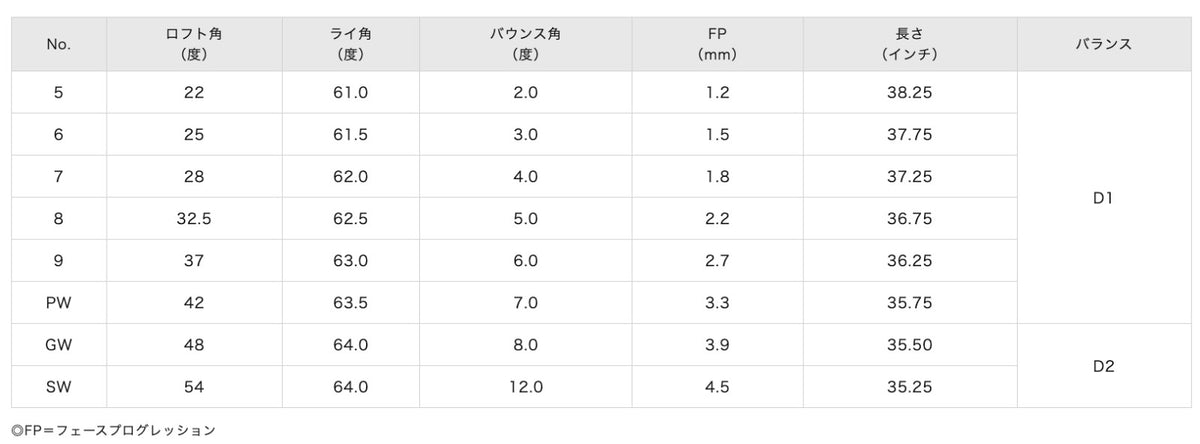Click the バウンス角 column header
This screenshot has width=1200, height=444.
[525, 44]
